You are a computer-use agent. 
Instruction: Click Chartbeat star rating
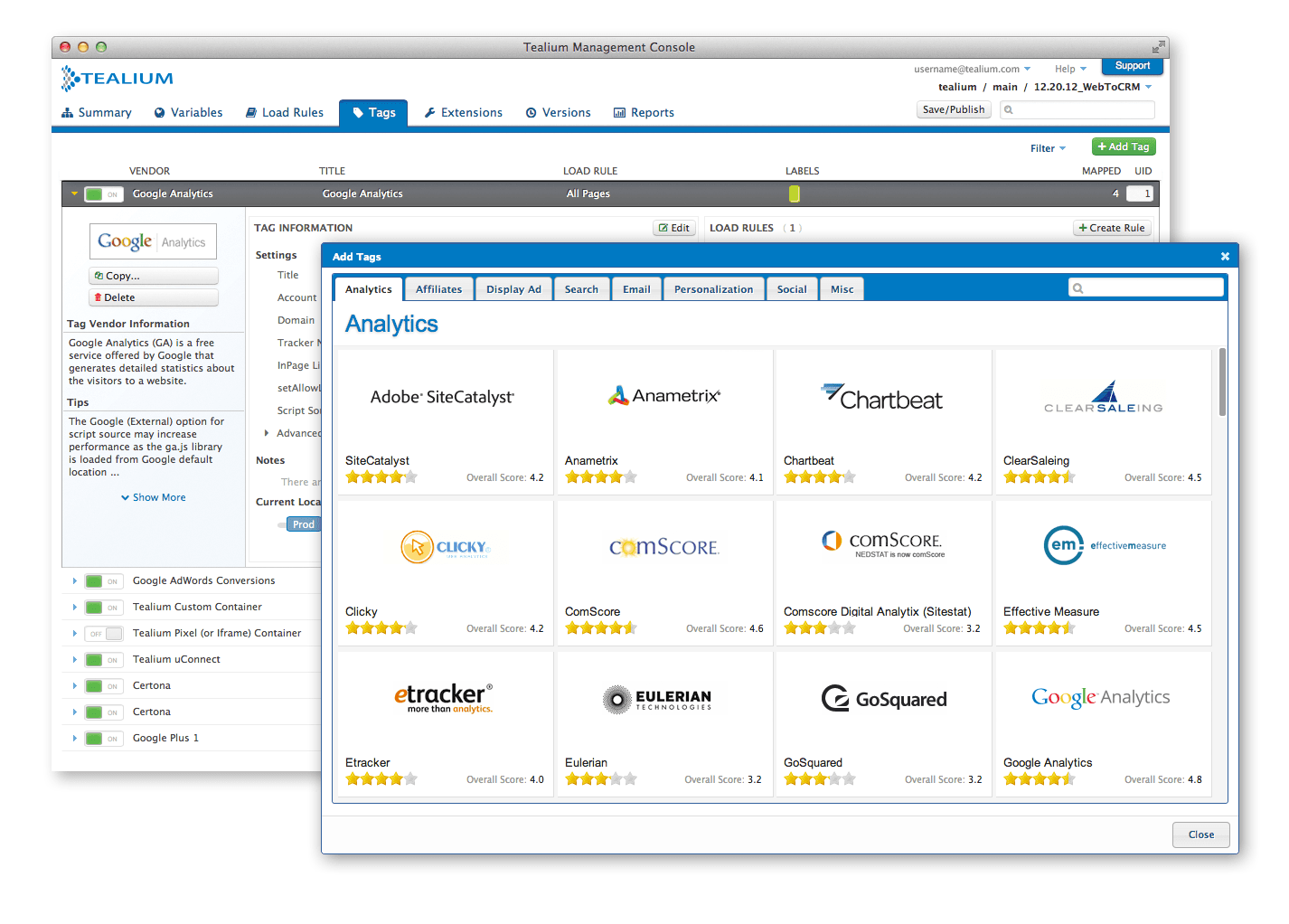click(820, 477)
